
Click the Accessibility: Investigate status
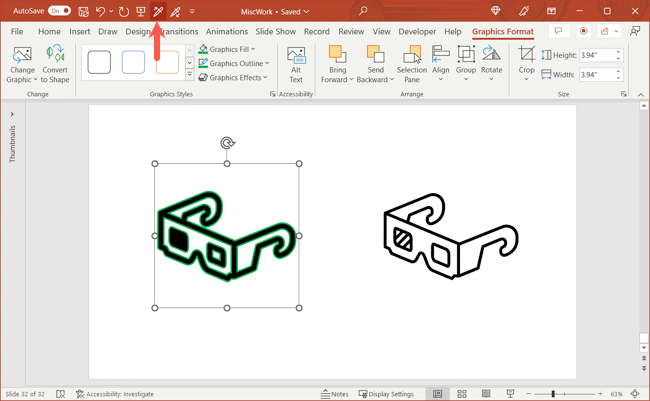(115, 394)
